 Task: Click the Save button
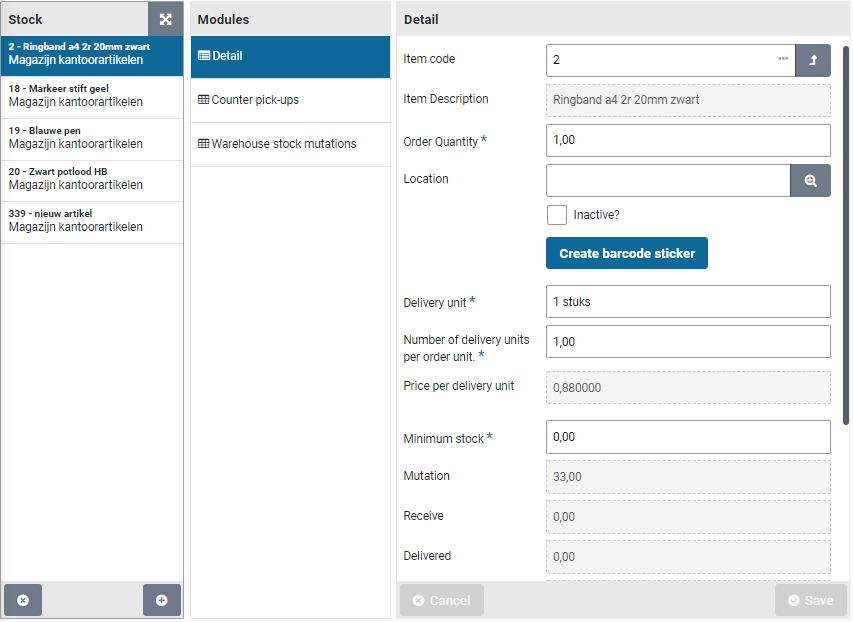(810, 600)
